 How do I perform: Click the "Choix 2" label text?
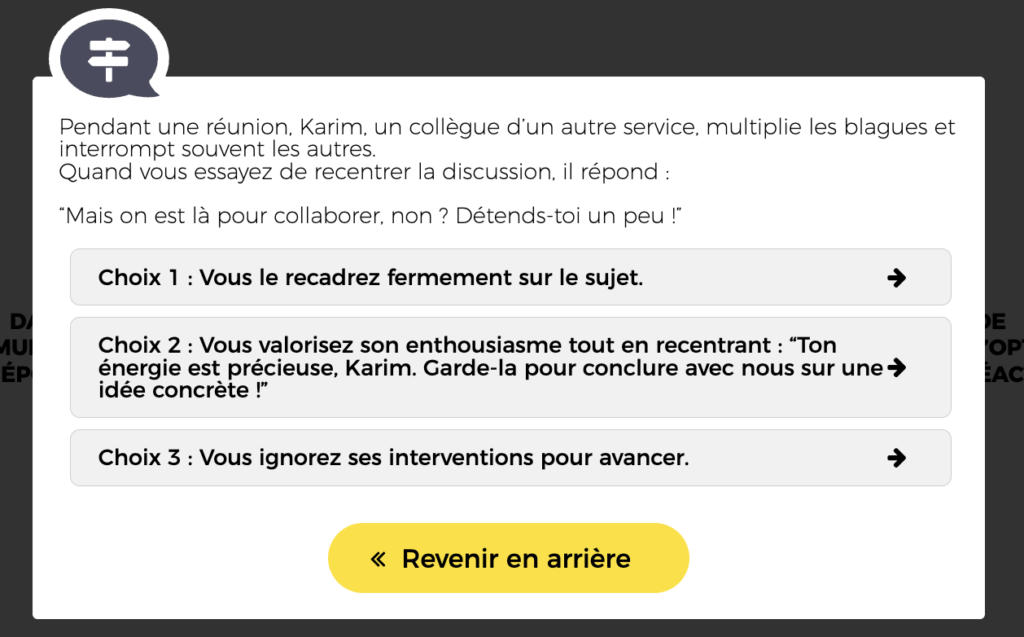pos(139,346)
